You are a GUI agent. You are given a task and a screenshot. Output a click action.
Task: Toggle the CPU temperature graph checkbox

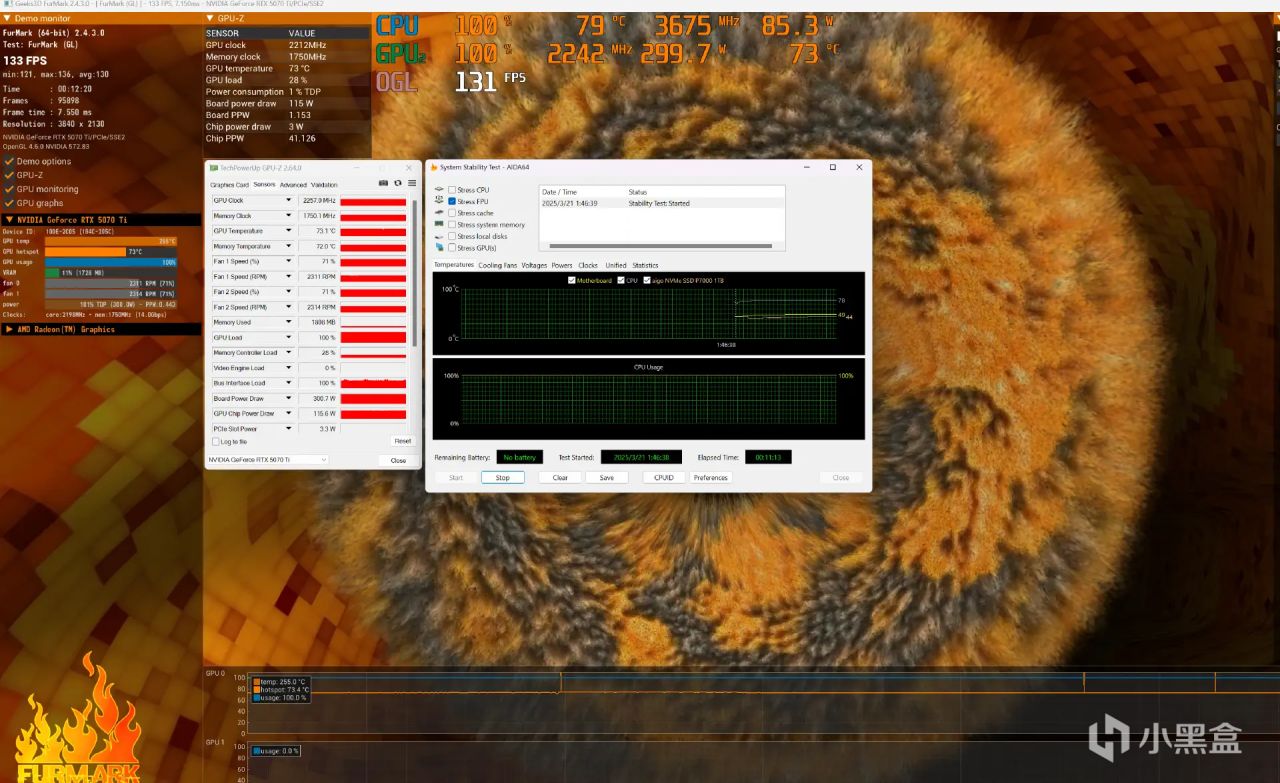[x=621, y=280]
